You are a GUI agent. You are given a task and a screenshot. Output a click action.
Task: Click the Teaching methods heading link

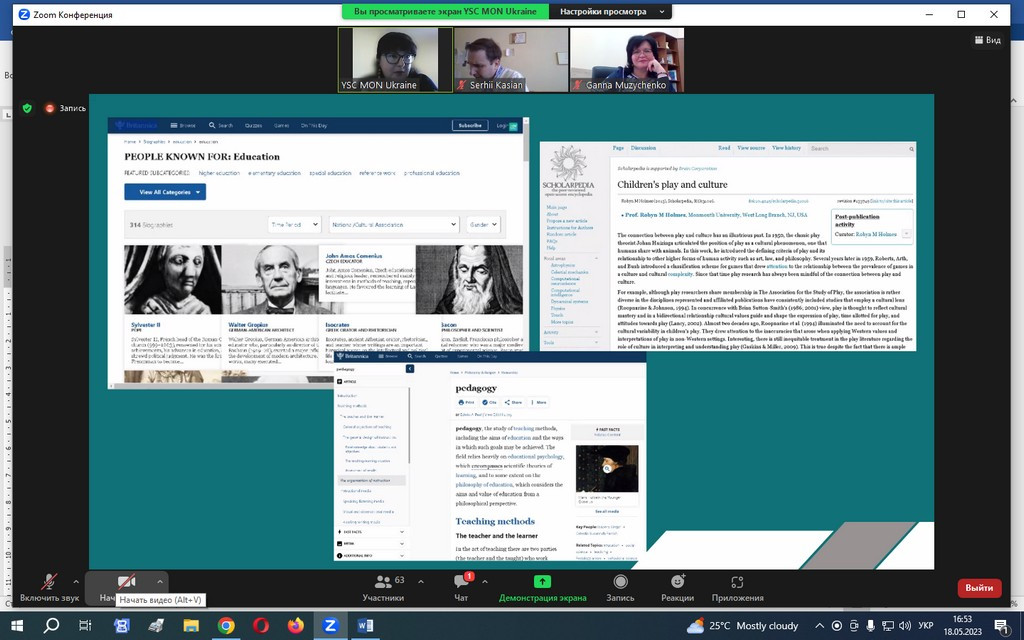click(495, 521)
